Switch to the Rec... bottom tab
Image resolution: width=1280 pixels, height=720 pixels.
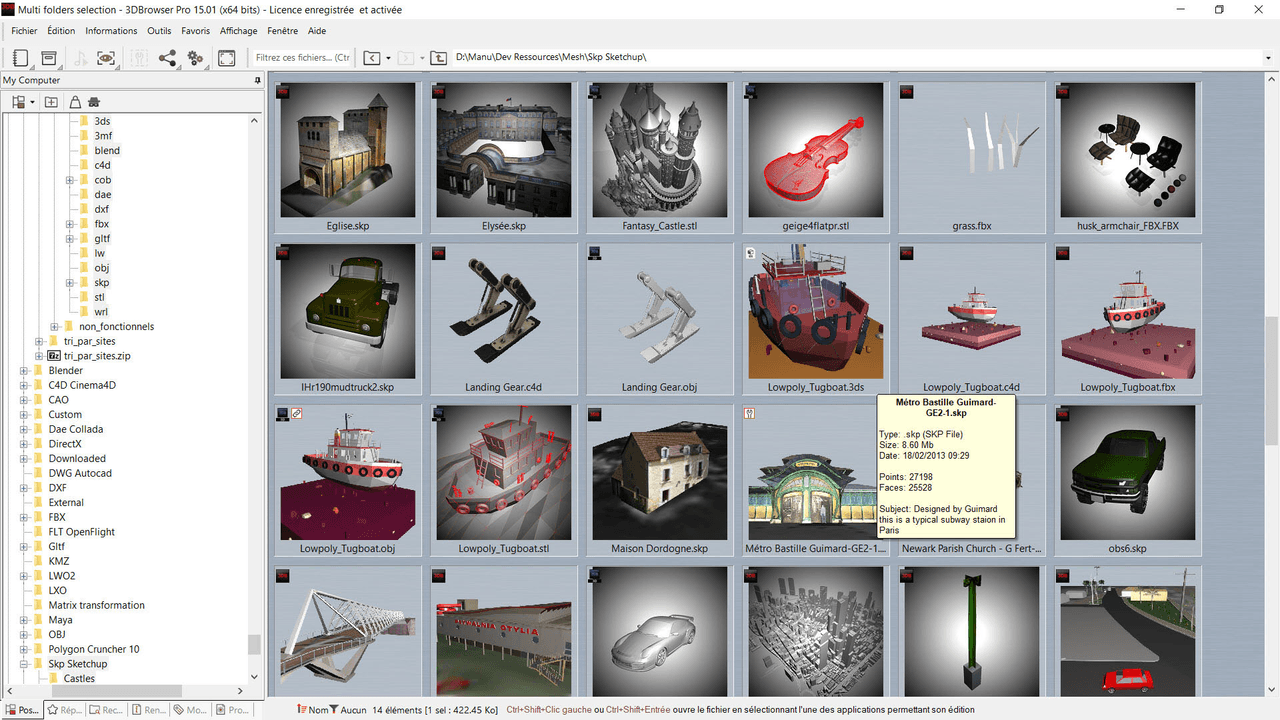click(105, 710)
